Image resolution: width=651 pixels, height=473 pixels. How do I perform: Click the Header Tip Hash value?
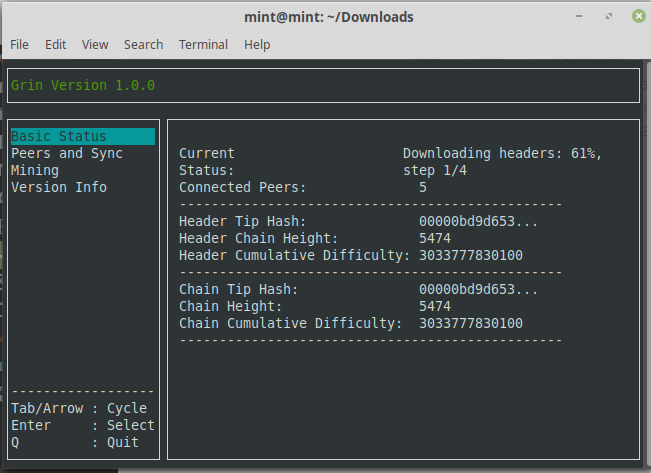478,221
